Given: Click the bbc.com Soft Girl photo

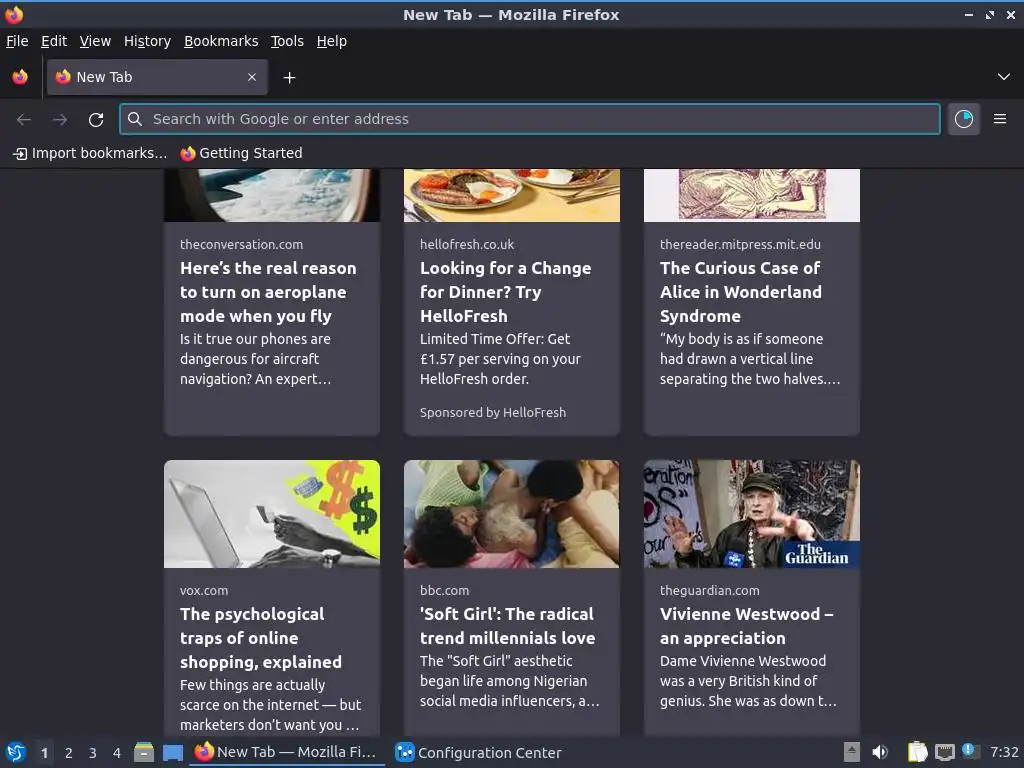Looking at the screenshot, I should [512, 514].
